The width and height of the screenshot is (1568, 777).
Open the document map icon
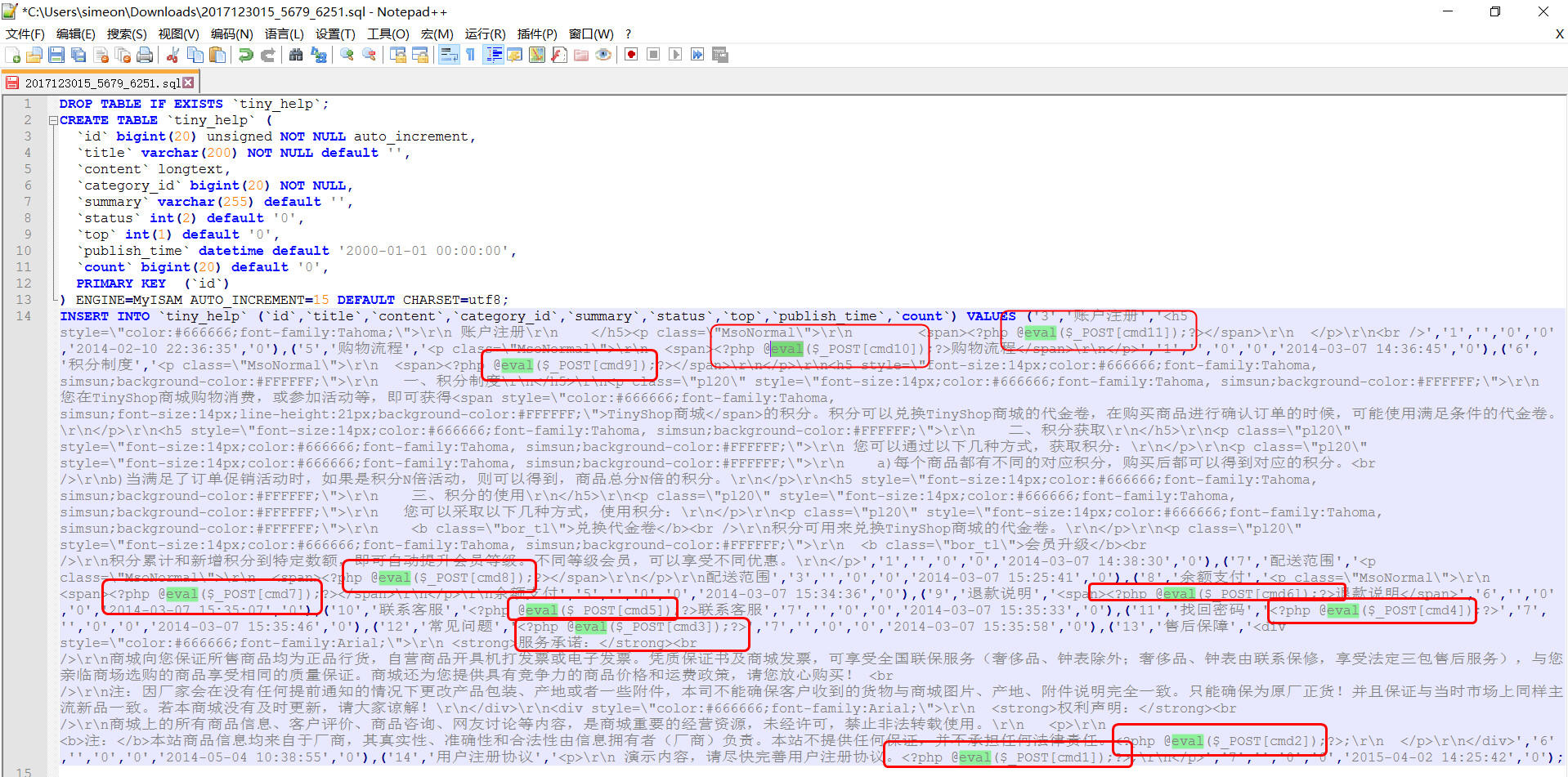[x=537, y=55]
